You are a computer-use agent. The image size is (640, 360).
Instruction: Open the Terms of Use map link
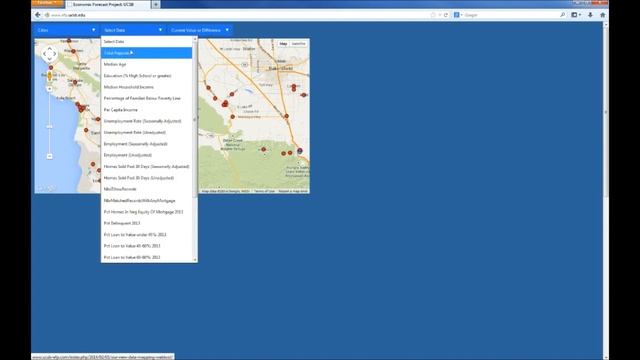pyautogui.click(x=264, y=191)
